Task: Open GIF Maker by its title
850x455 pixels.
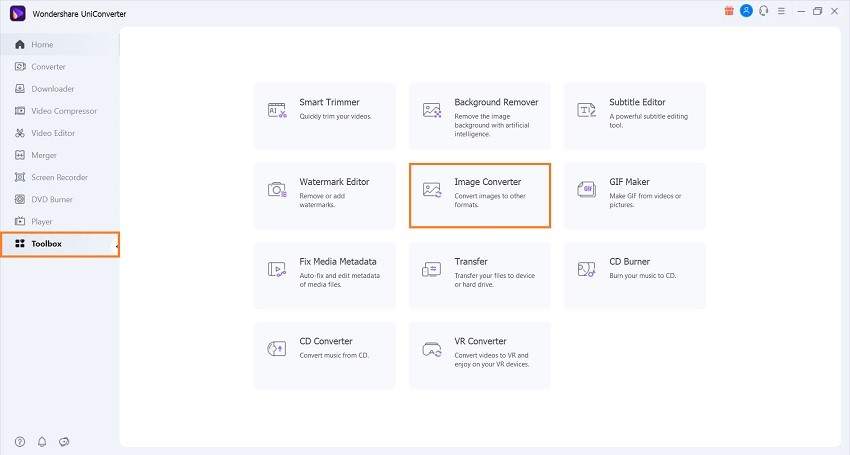Action: (629, 182)
